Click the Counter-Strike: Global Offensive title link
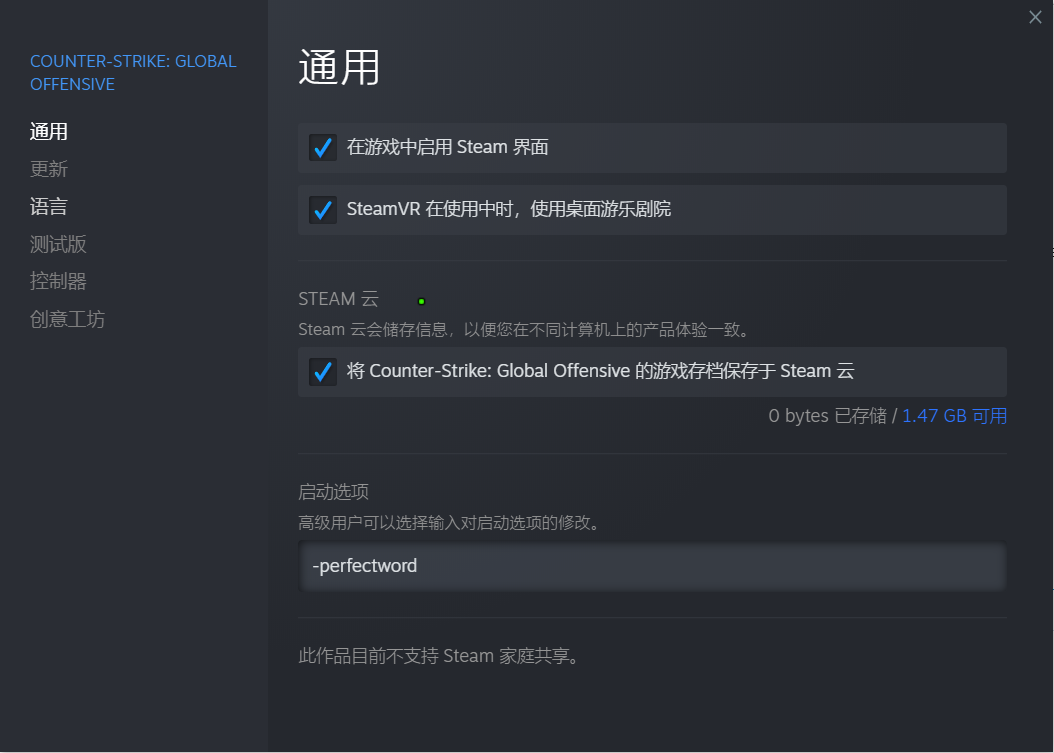Image resolution: width=1054 pixels, height=753 pixels. click(x=133, y=73)
